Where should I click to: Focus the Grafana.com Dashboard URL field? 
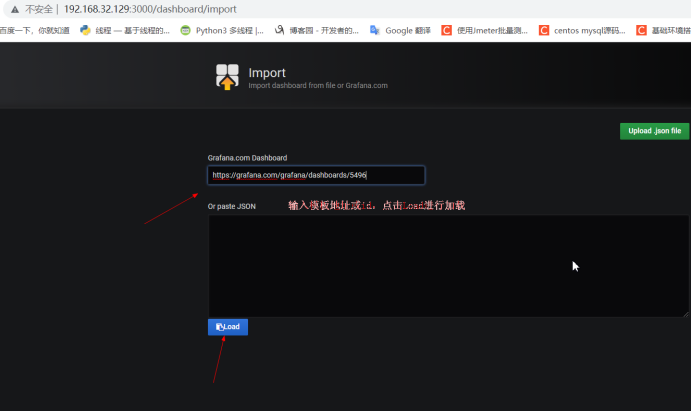[316, 175]
